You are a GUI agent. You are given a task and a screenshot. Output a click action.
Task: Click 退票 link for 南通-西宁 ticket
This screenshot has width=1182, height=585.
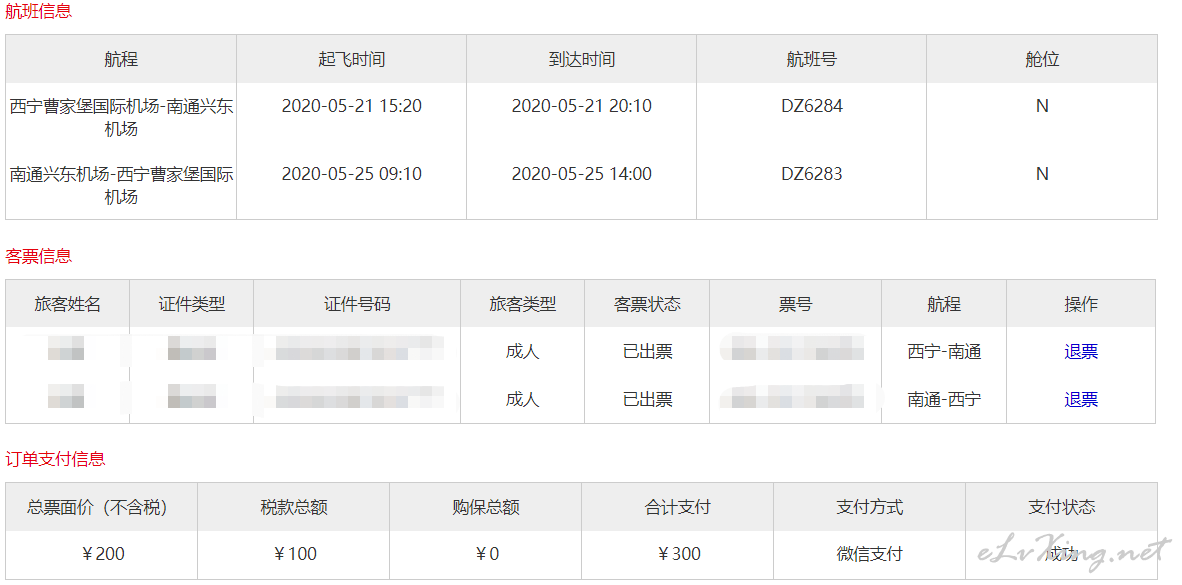(x=1080, y=400)
